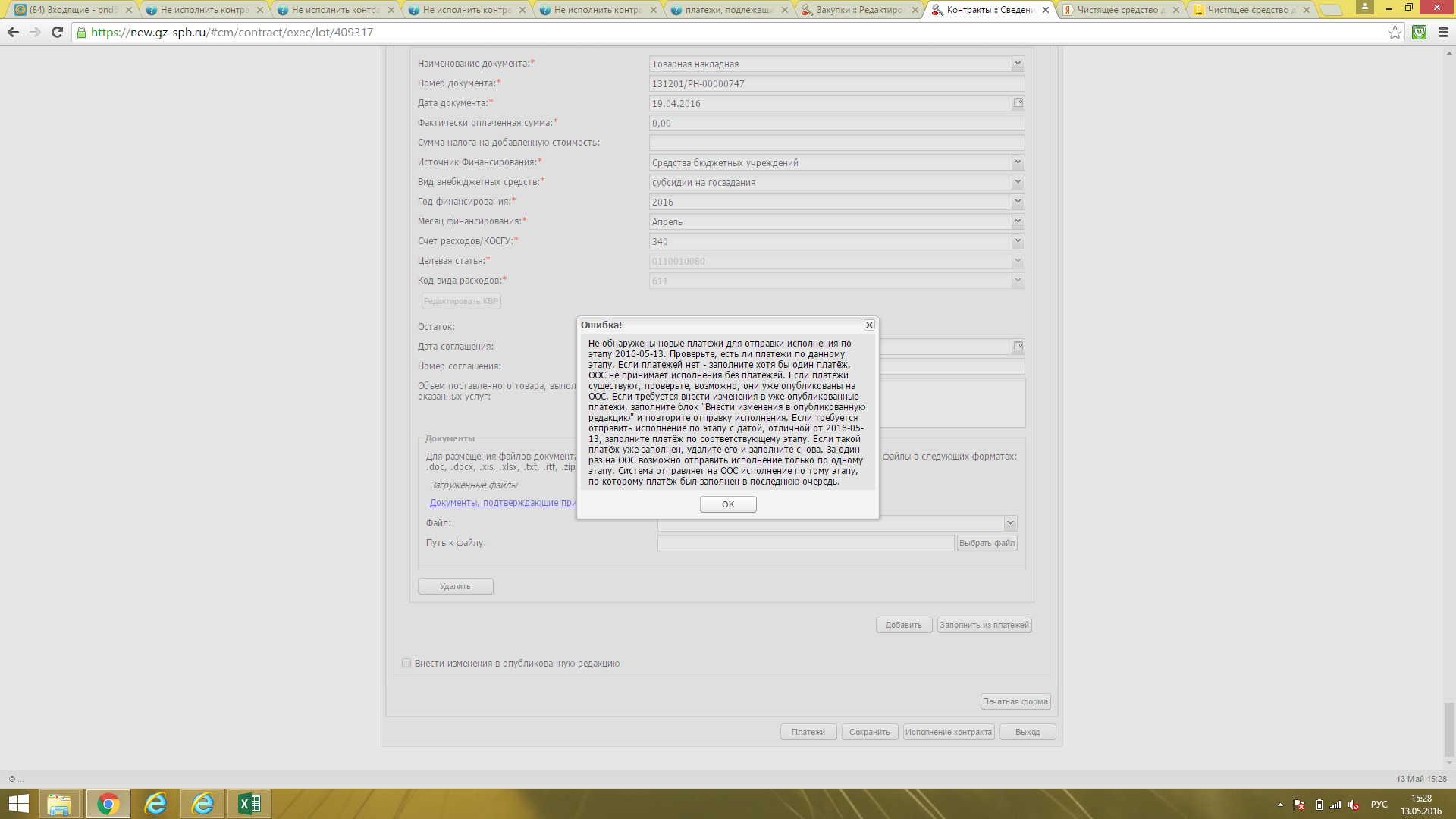Screen dimensions: 1456x819
Task: Close the Ошибка error dialog with X
Action: (869, 325)
